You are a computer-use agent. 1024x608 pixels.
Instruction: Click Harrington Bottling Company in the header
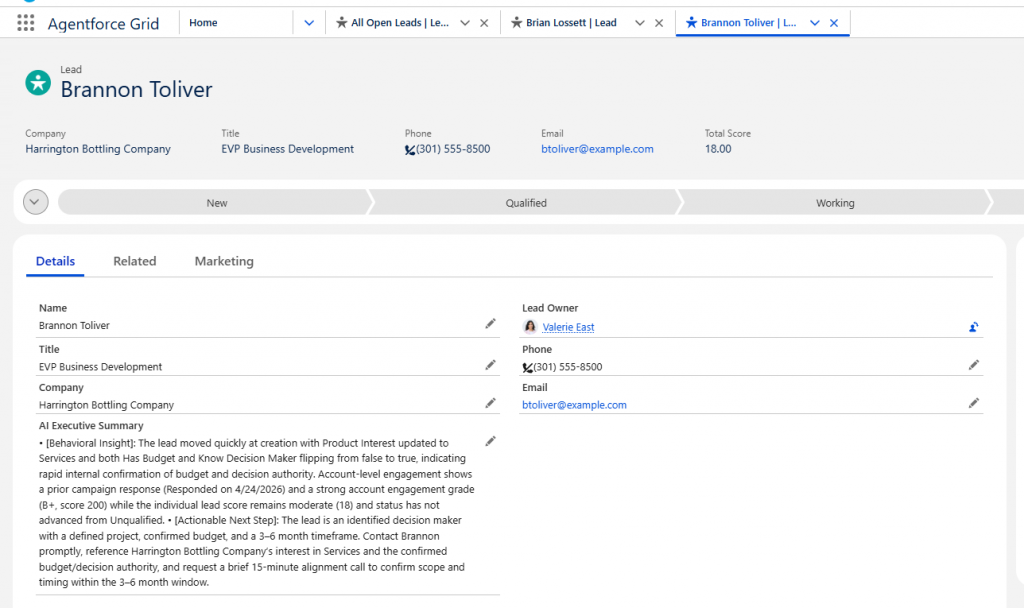tap(98, 149)
